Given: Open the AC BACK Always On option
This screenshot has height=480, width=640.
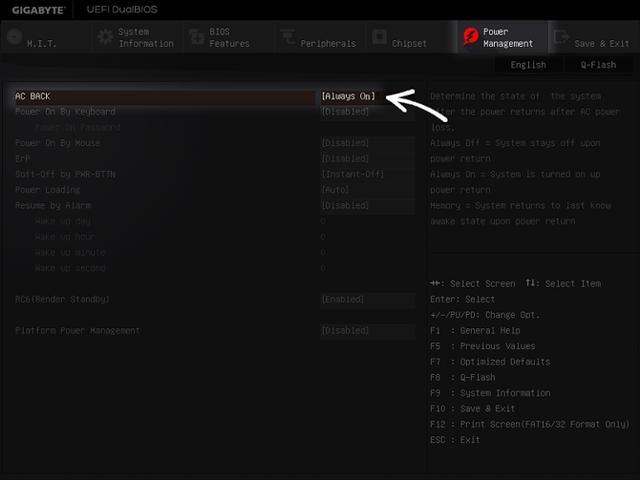Looking at the screenshot, I should (x=348, y=96).
